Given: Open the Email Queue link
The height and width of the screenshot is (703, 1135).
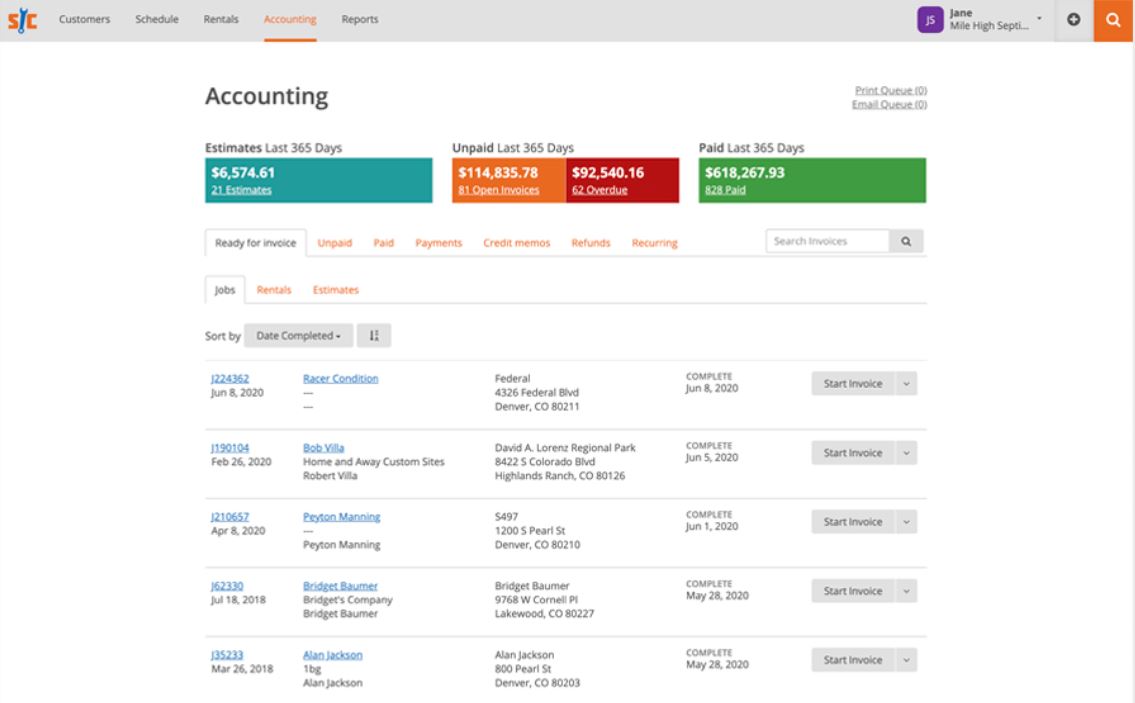Looking at the screenshot, I should click(890, 104).
